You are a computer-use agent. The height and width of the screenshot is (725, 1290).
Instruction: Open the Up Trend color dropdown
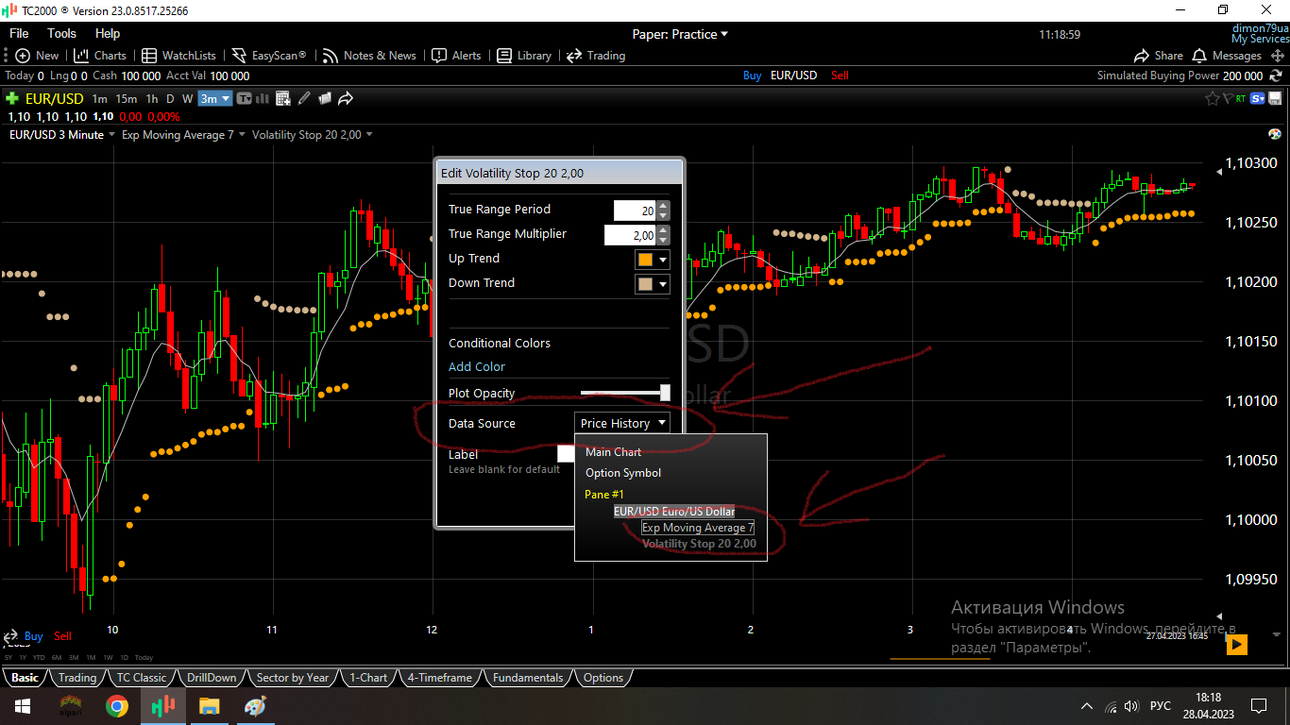click(x=652, y=259)
